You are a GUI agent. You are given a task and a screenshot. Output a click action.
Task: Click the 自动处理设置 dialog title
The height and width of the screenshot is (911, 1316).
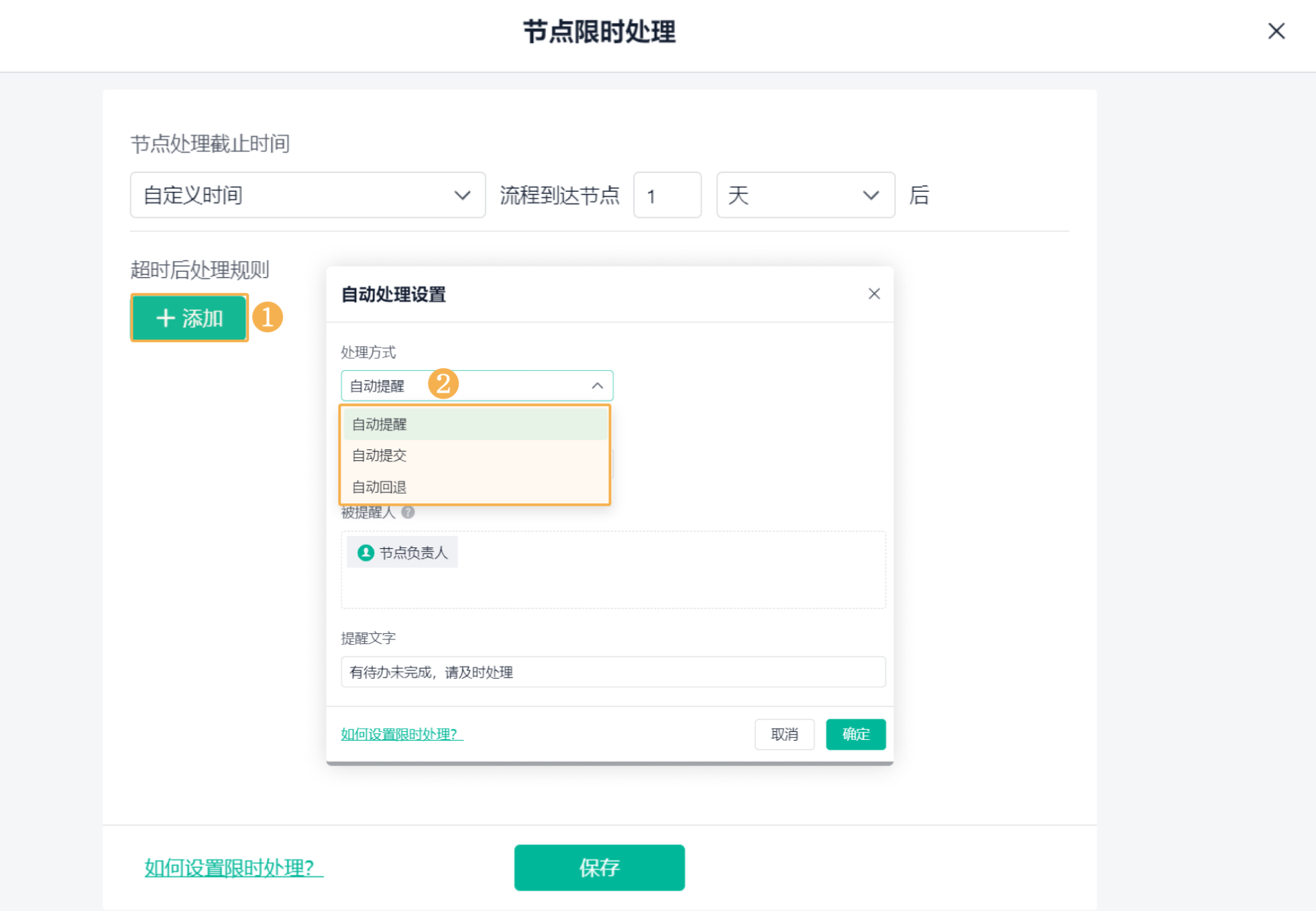[x=393, y=294]
